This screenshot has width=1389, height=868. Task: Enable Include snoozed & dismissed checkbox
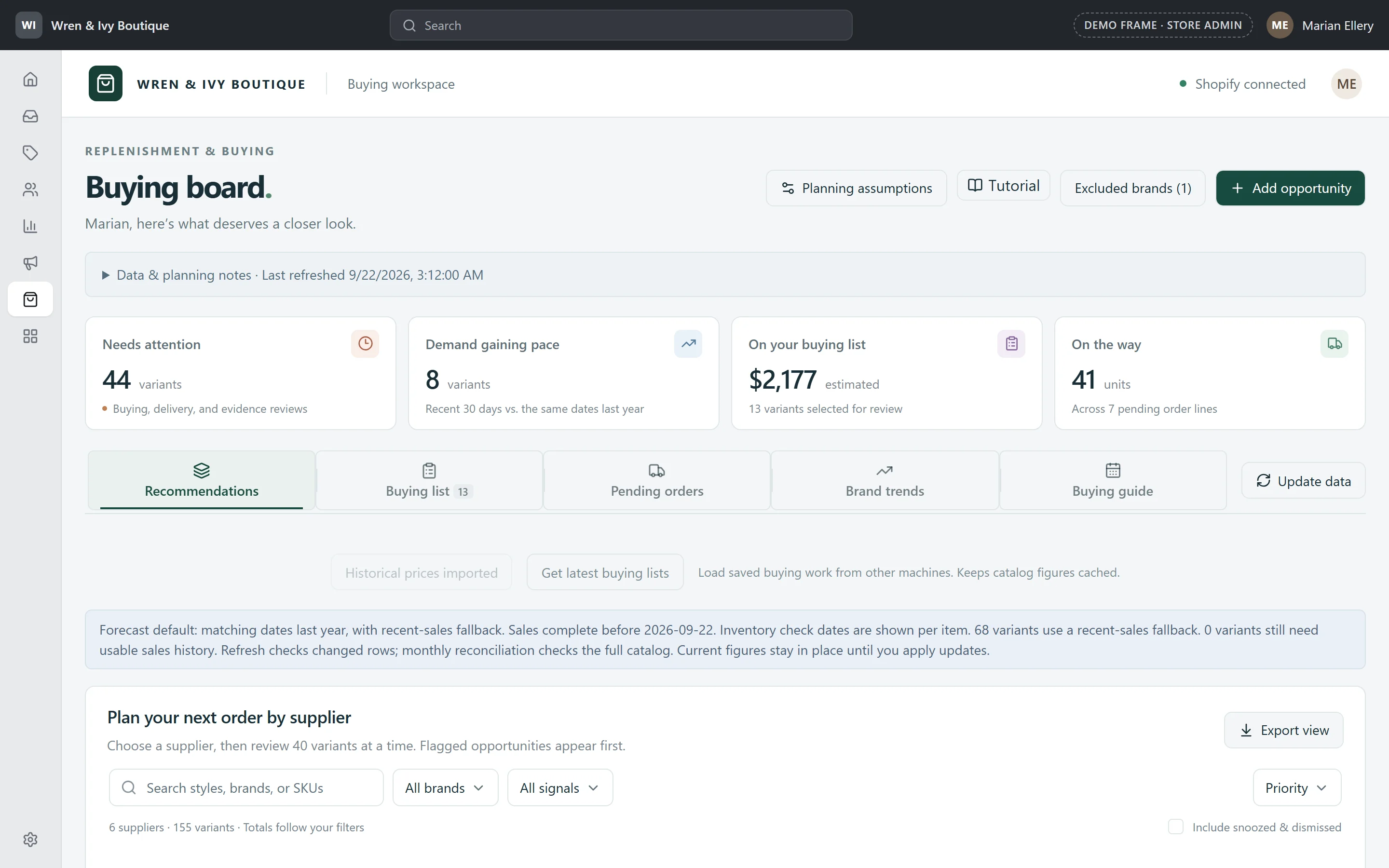1175,827
